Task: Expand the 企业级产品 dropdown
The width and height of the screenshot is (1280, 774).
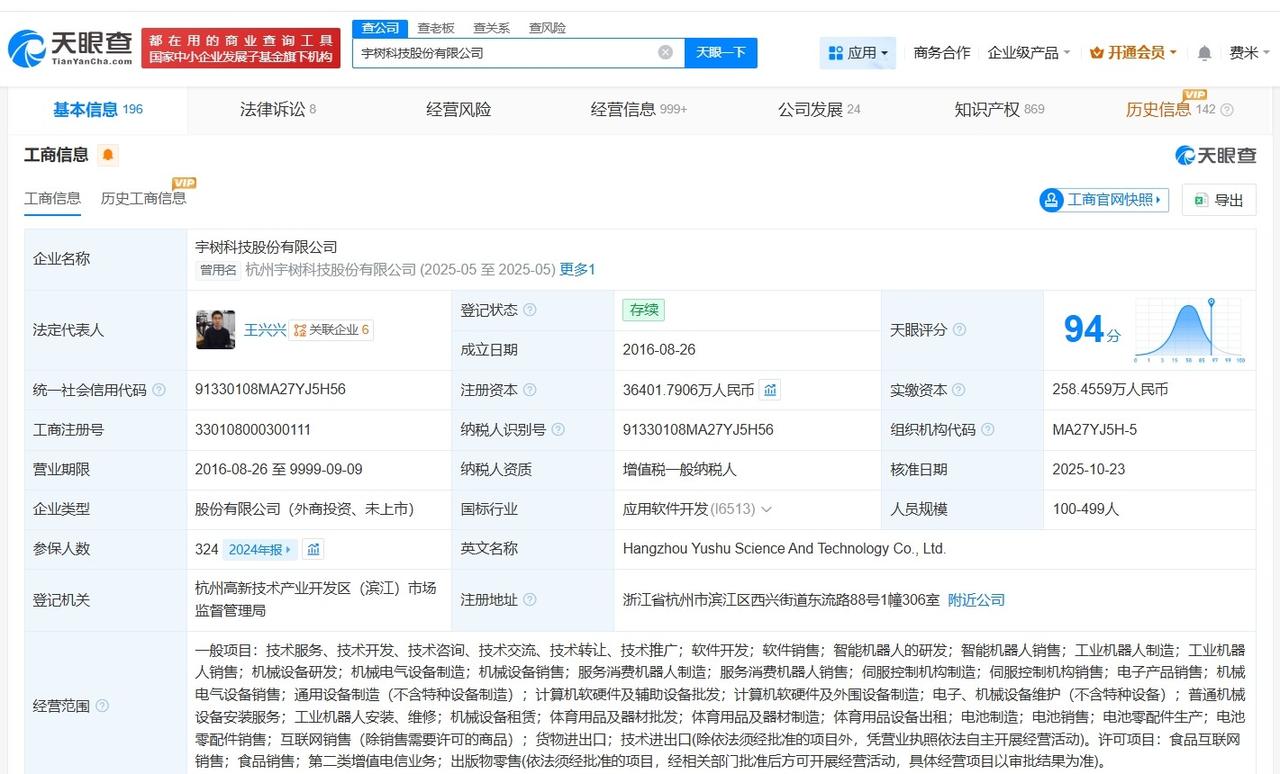Action: point(1029,53)
